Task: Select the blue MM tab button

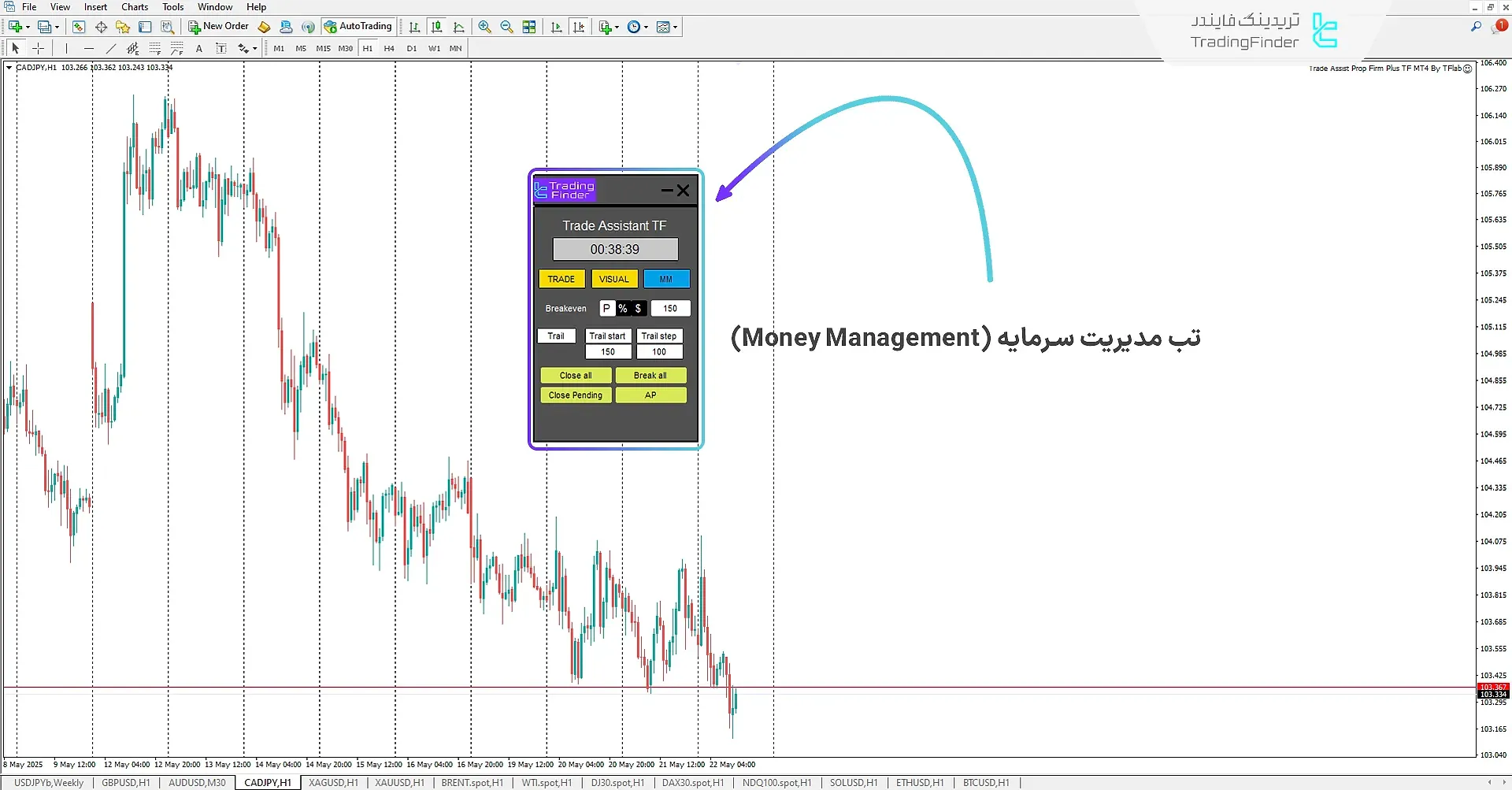Action: (666, 280)
